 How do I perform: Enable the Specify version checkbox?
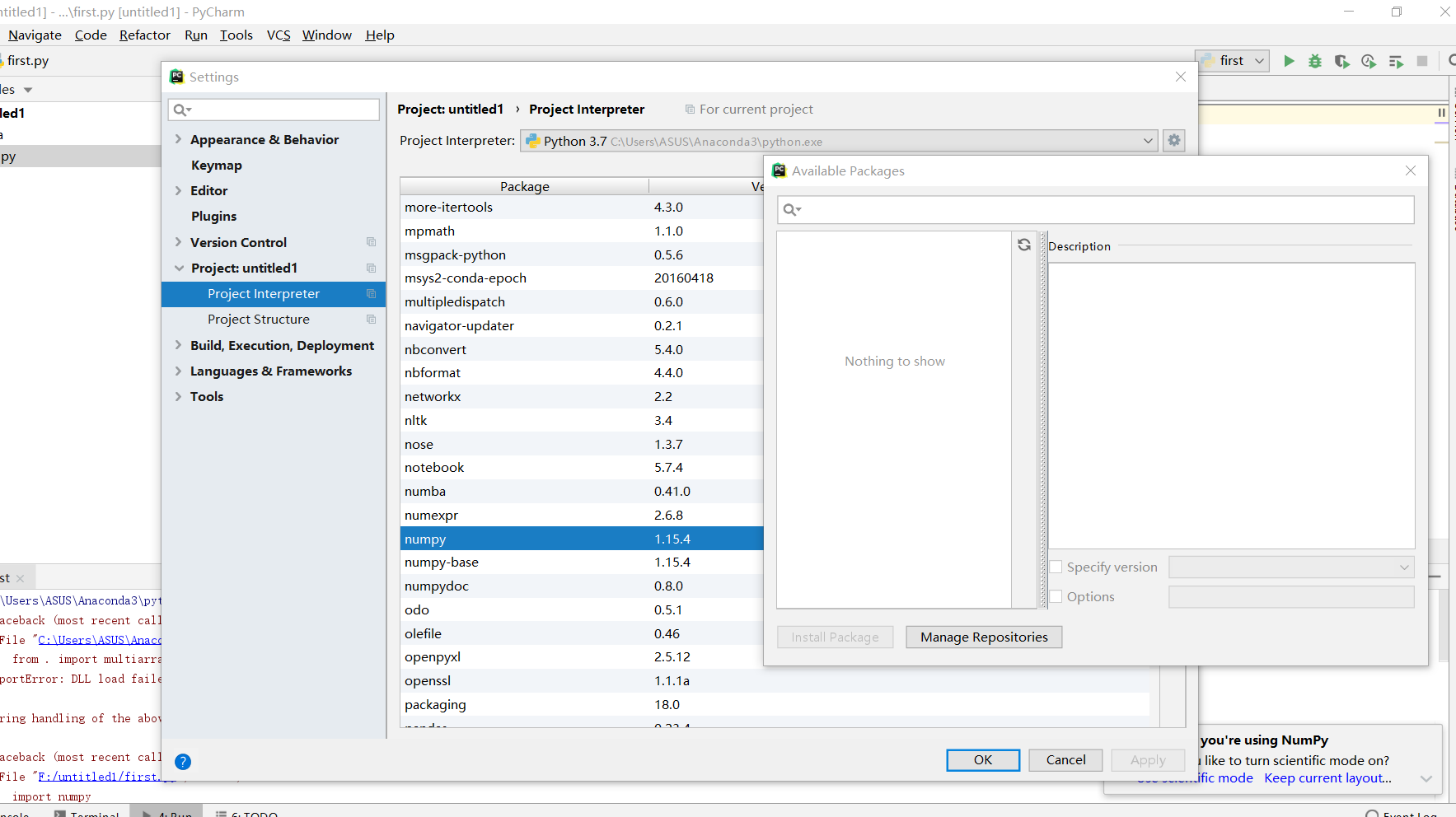[1056, 567]
